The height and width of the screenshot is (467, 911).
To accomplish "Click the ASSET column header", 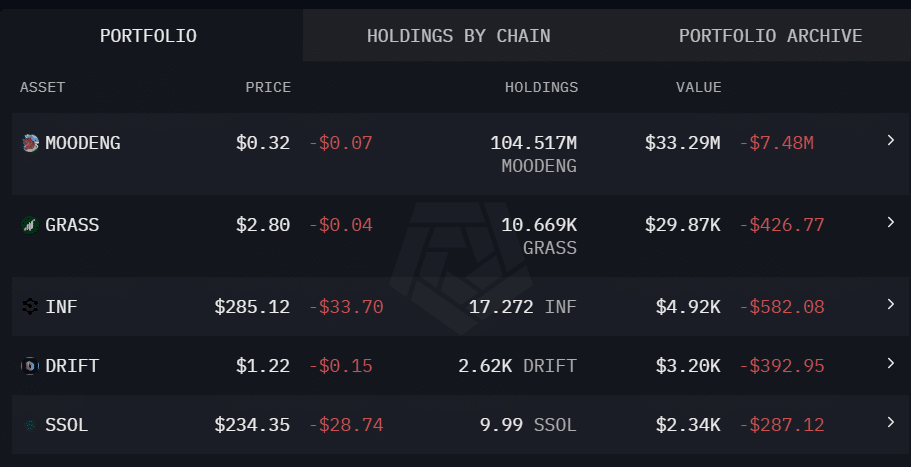I will 42,87.
